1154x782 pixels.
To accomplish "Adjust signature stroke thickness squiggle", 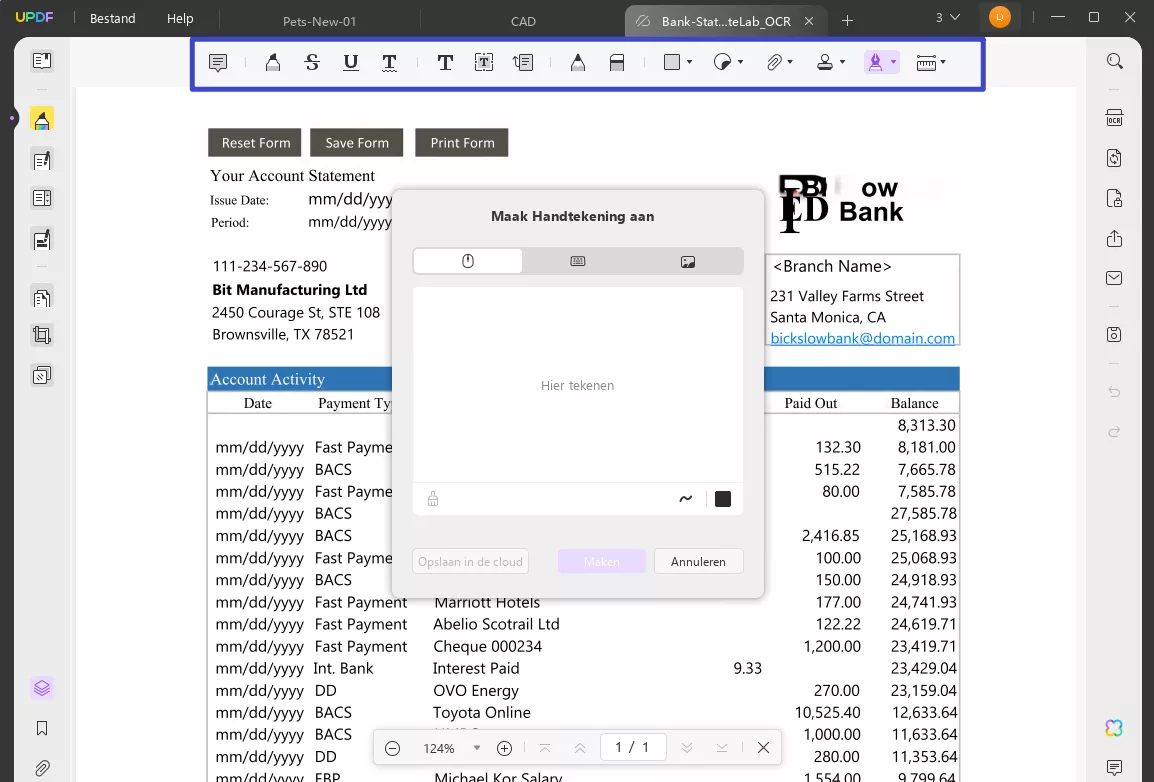I will 685,499.
